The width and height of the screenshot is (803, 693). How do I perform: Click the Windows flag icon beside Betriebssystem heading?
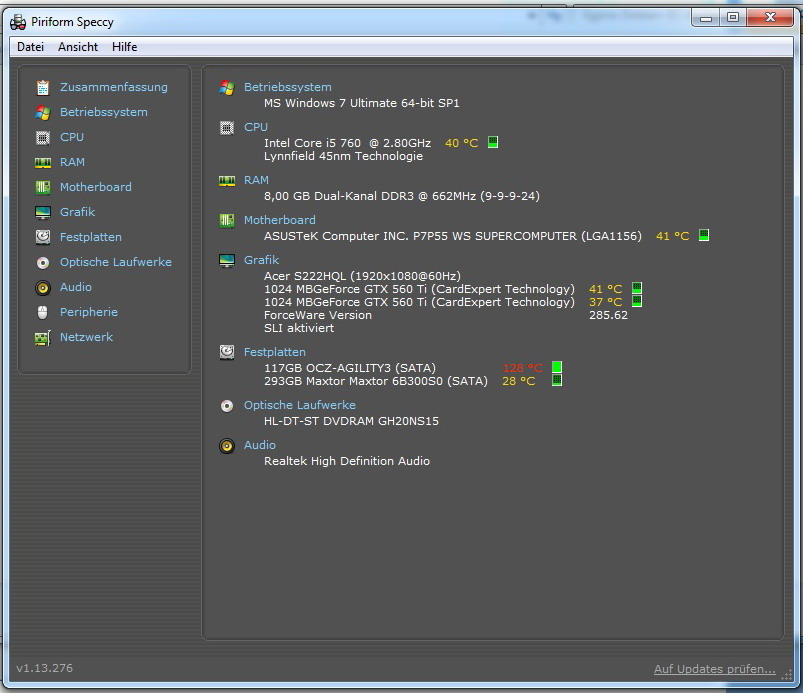(x=227, y=88)
